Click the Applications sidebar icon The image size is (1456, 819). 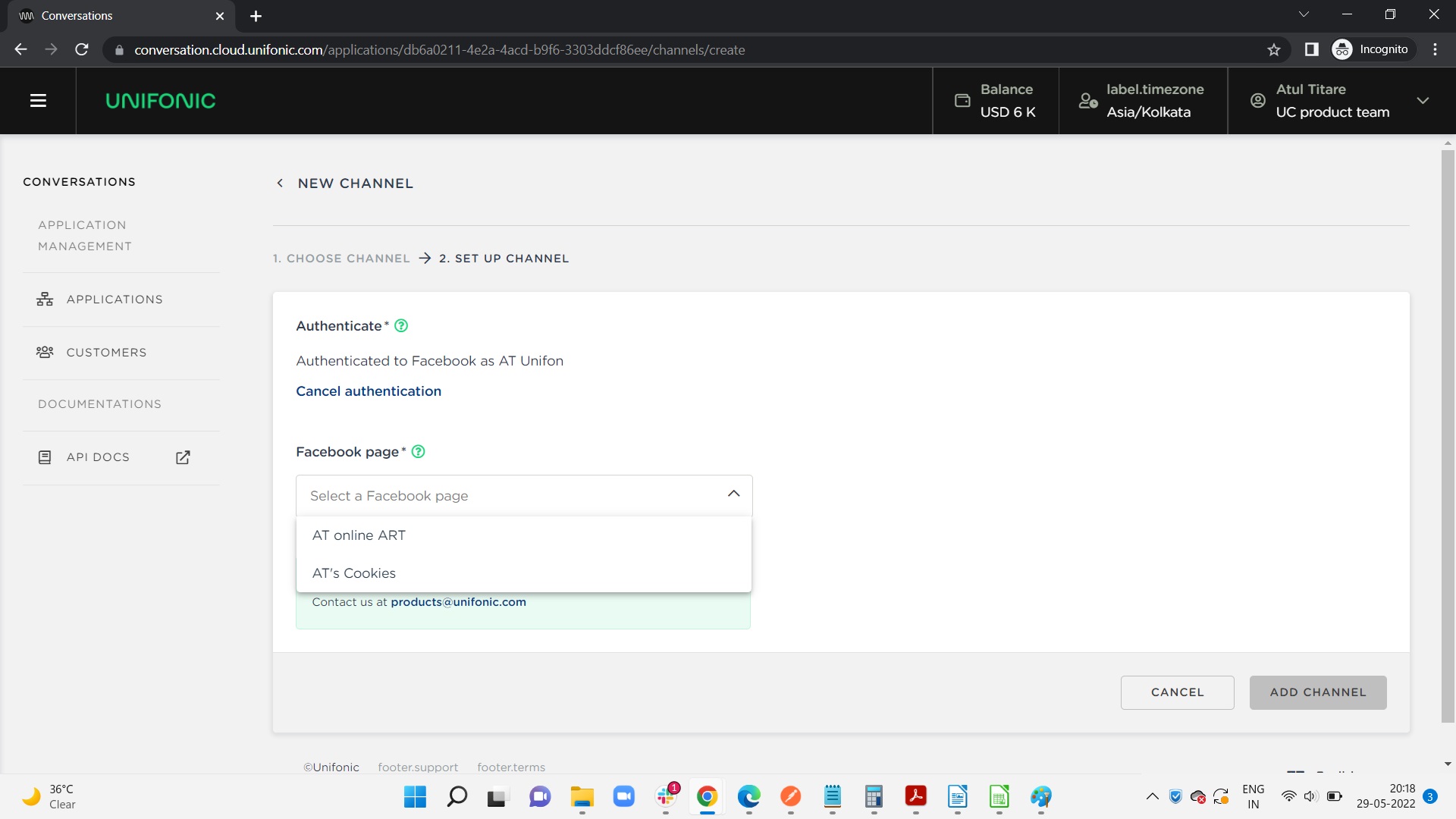(x=45, y=300)
